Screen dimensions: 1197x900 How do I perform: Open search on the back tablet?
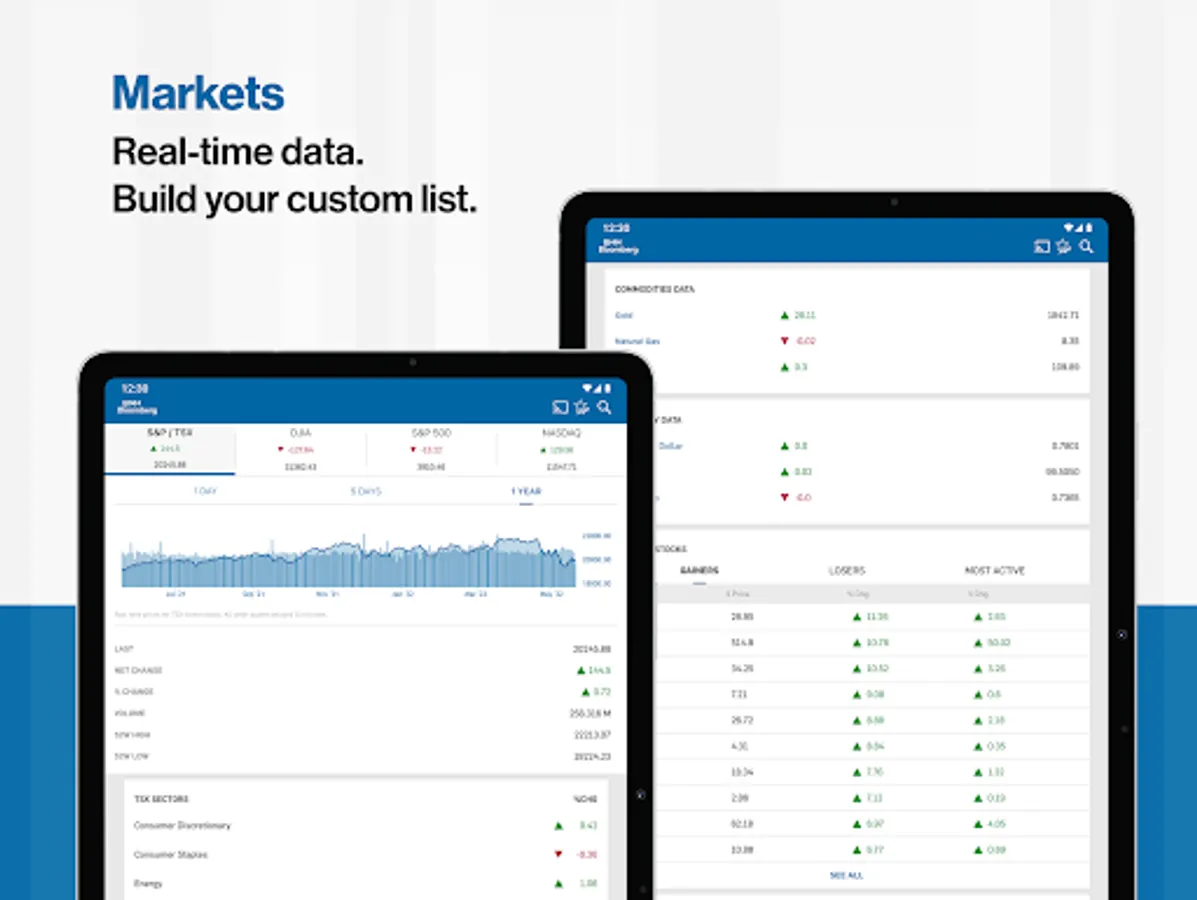(x=1086, y=247)
